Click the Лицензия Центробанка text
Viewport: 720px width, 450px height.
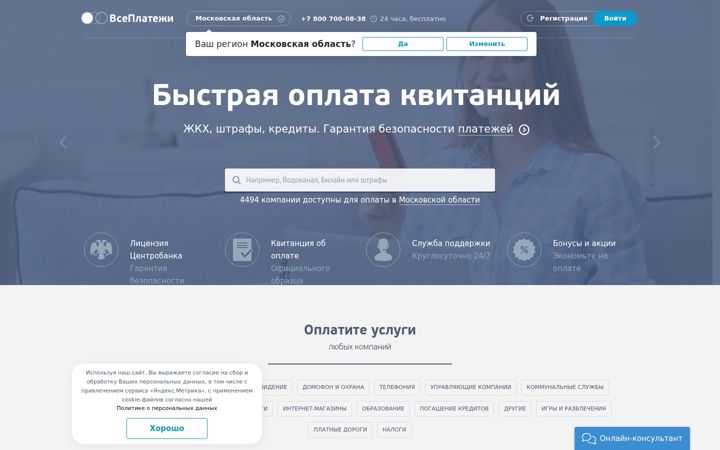(156, 249)
